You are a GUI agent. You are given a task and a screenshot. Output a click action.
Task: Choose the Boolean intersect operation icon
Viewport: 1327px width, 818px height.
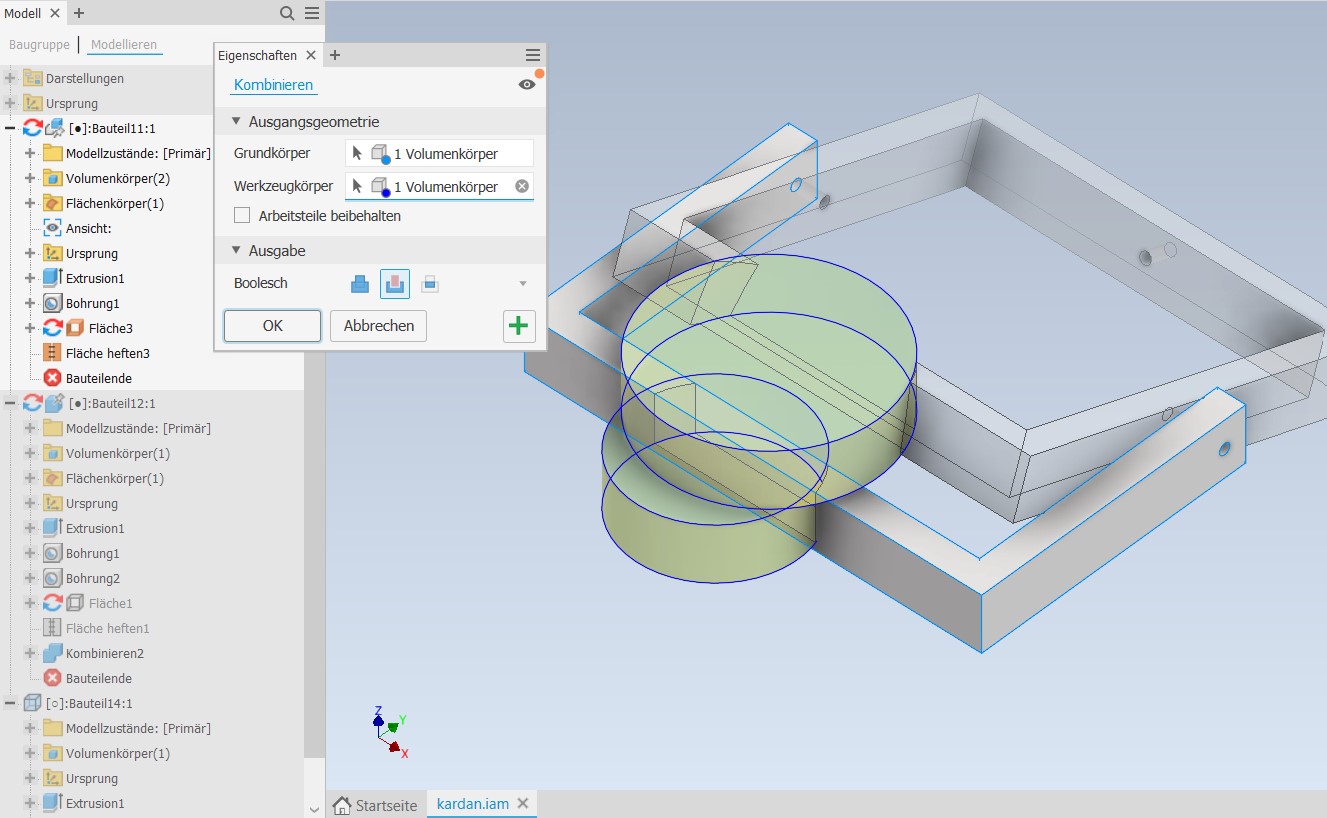pyautogui.click(x=429, y=284)
